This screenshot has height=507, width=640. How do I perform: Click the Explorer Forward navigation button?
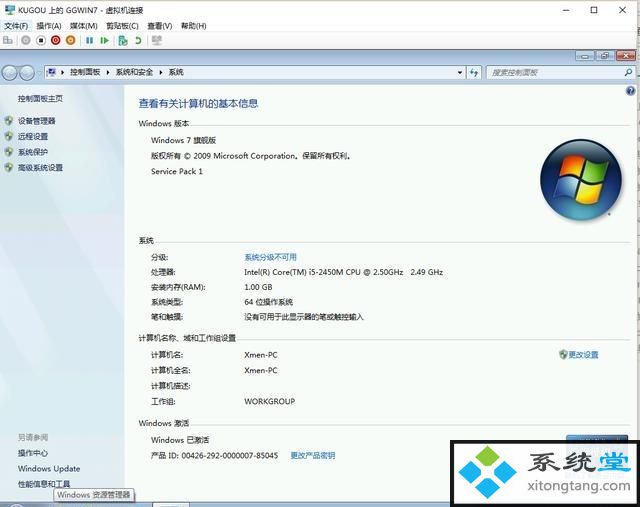pyautogui.click(x=27, y=73)
